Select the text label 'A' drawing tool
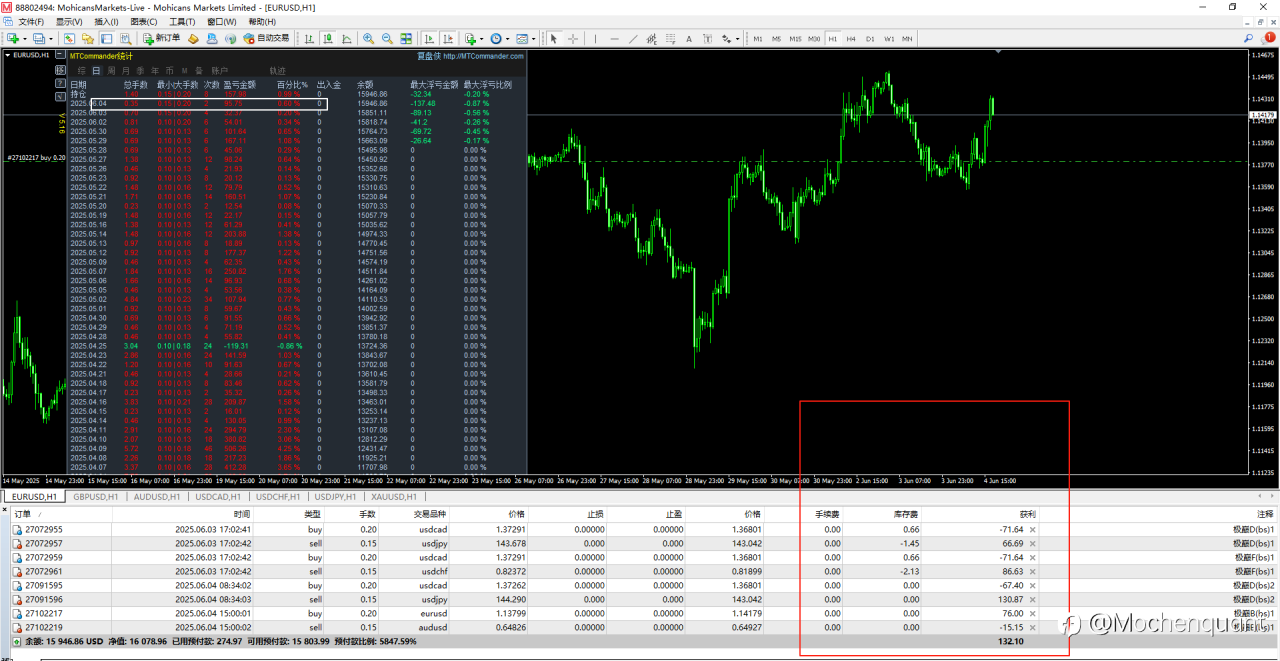The width and height of the screenshot is (1280, 661). click(x=688, y=38)
